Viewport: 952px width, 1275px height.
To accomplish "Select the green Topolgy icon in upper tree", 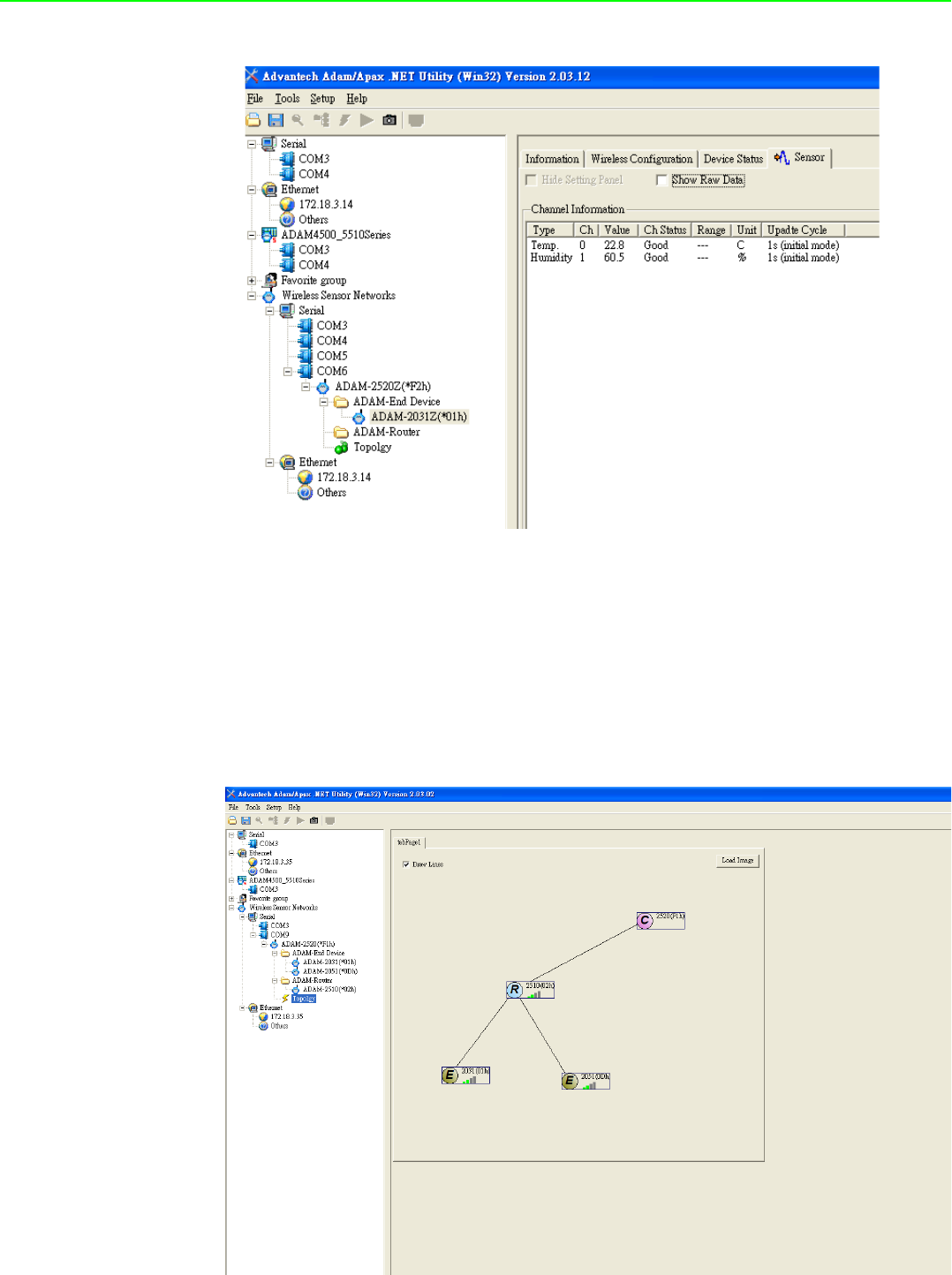I will tap(341, 448).
